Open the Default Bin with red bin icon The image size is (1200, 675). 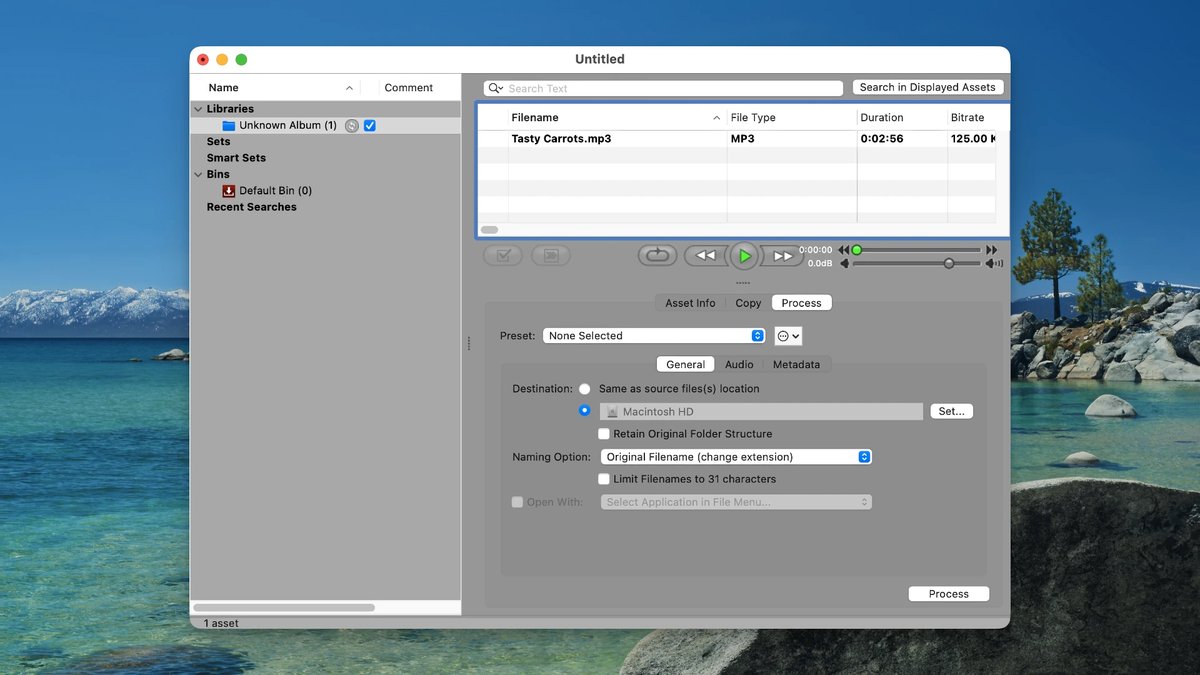[228, 190]
